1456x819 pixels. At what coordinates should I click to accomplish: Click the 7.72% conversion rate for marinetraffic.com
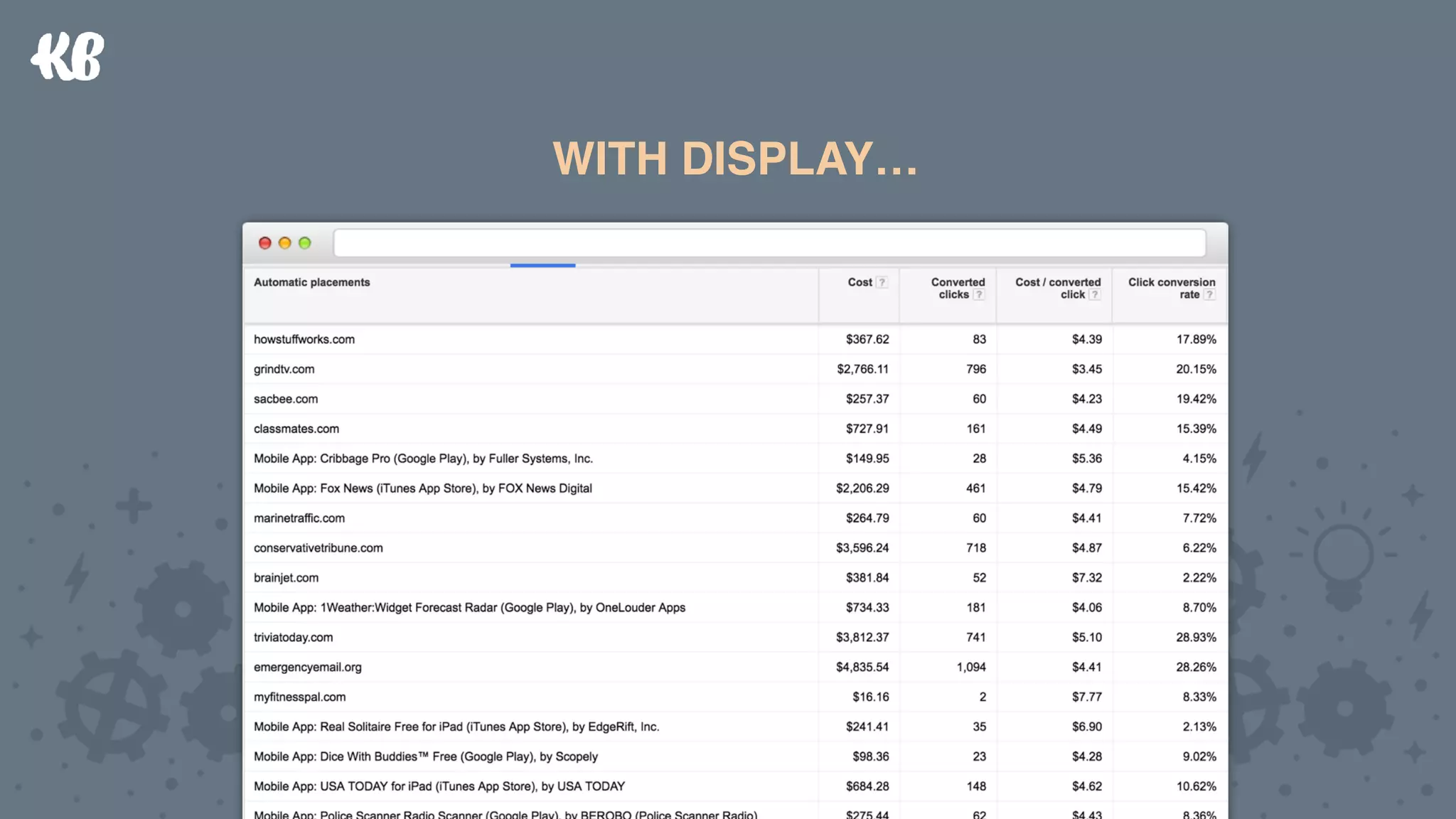[1199, 518]
